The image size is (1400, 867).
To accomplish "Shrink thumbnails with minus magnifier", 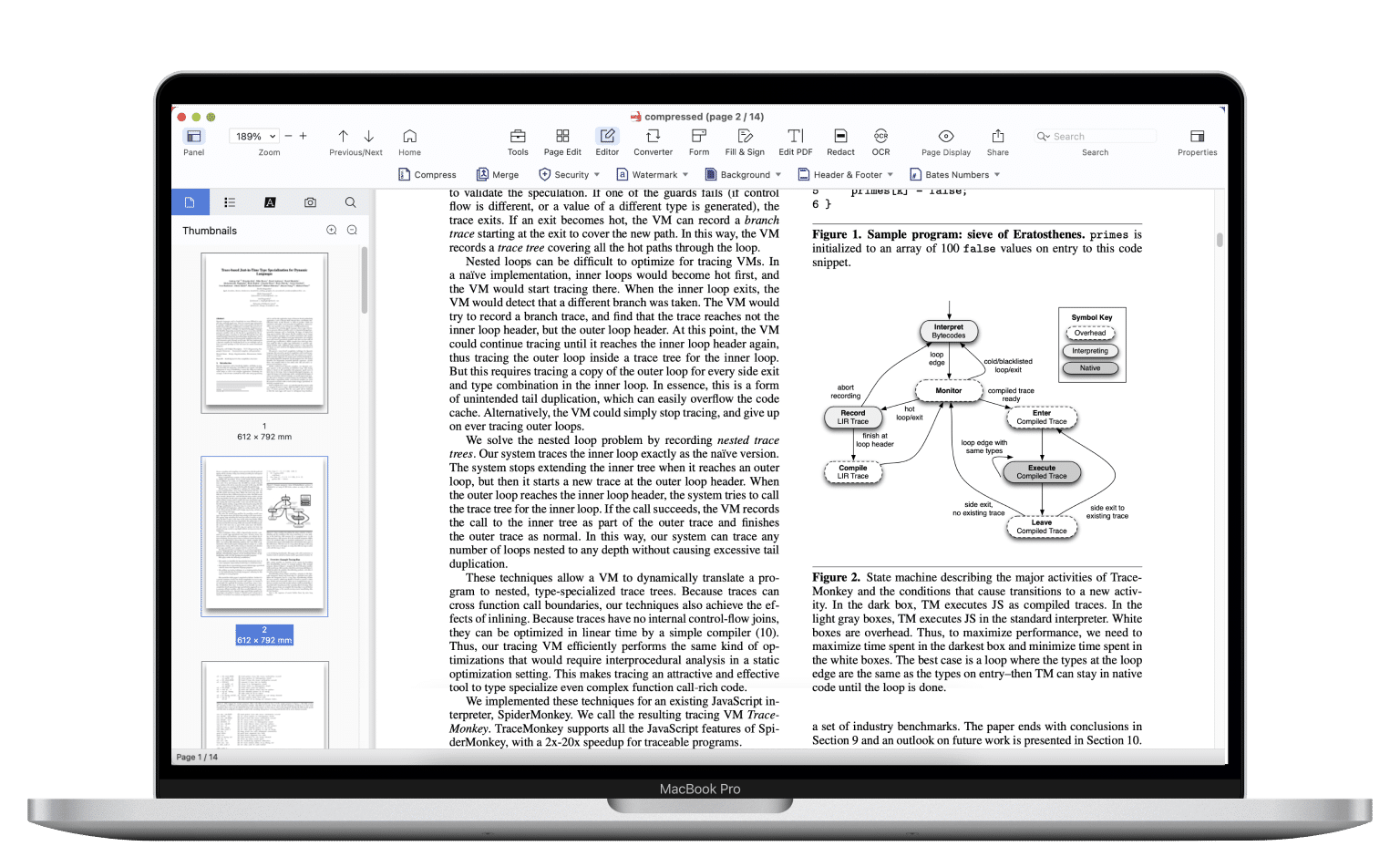I will pyautogui.click(x=352, y=231).
